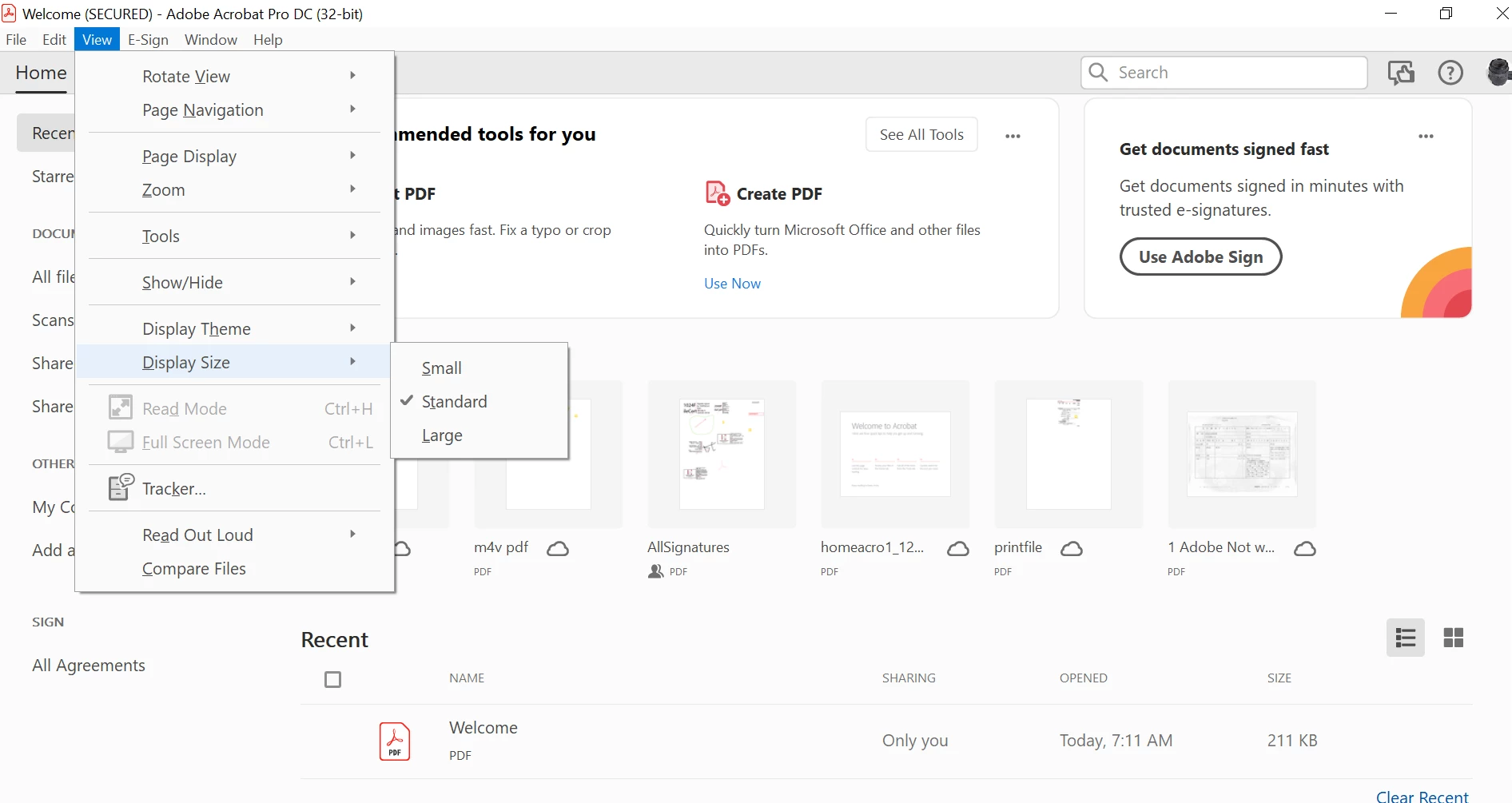Click shared people icon under AllSignatures
Viewport: 1512px width, 803px height.
(656, 571)
